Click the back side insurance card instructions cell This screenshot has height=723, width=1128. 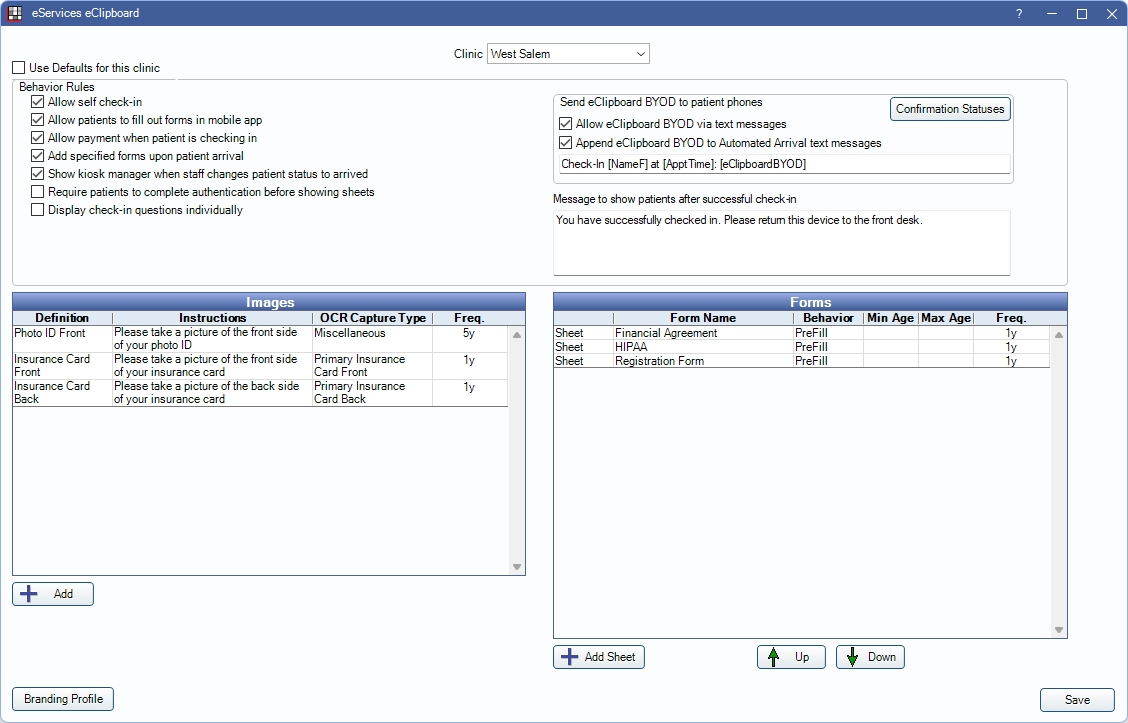click(x=212, y=392)
